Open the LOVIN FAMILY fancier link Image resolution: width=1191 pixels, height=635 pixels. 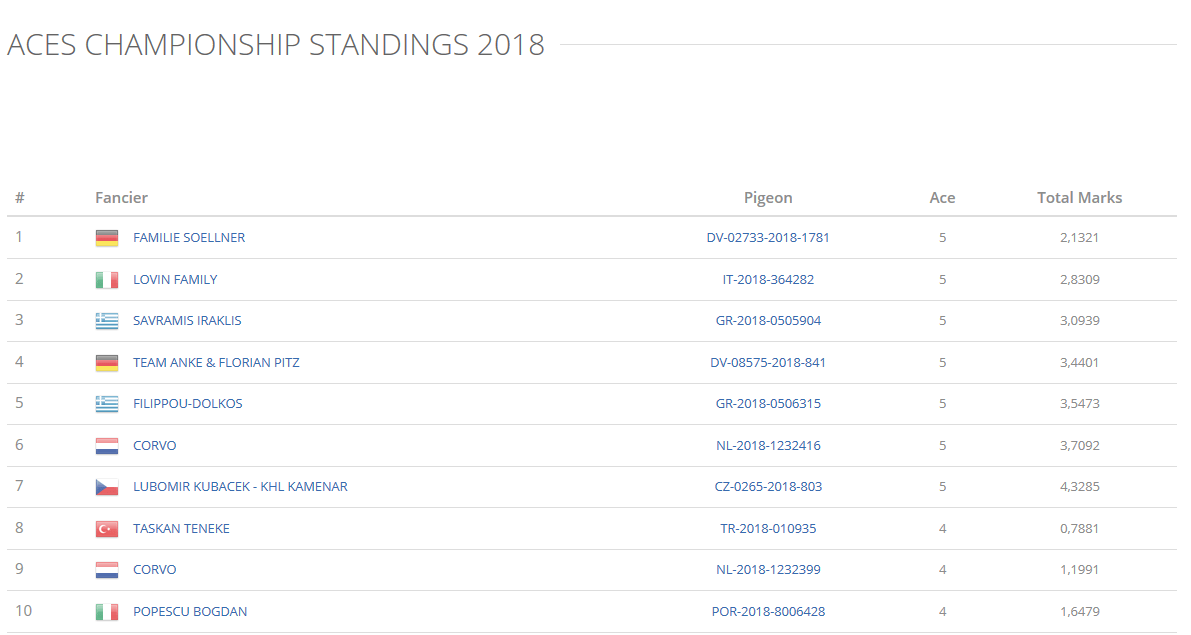175,280
